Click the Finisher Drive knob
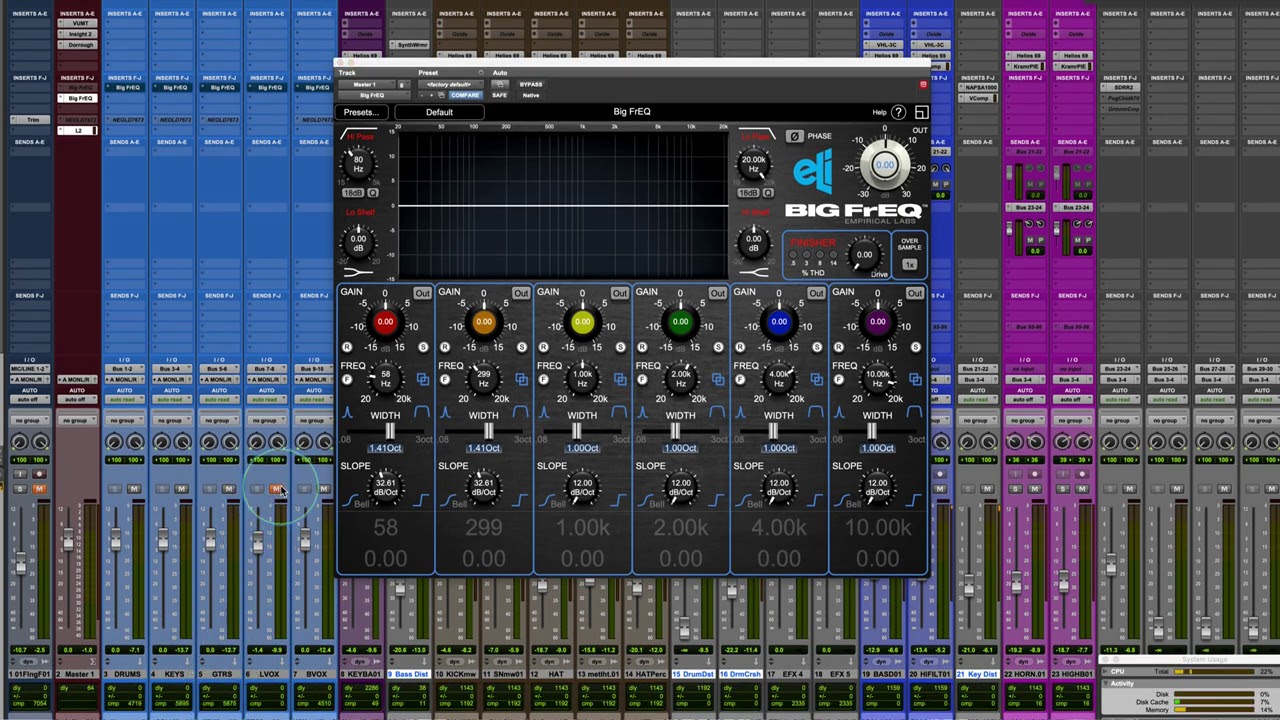Viewport: 1280px width, 720px height. pos(864,256)
